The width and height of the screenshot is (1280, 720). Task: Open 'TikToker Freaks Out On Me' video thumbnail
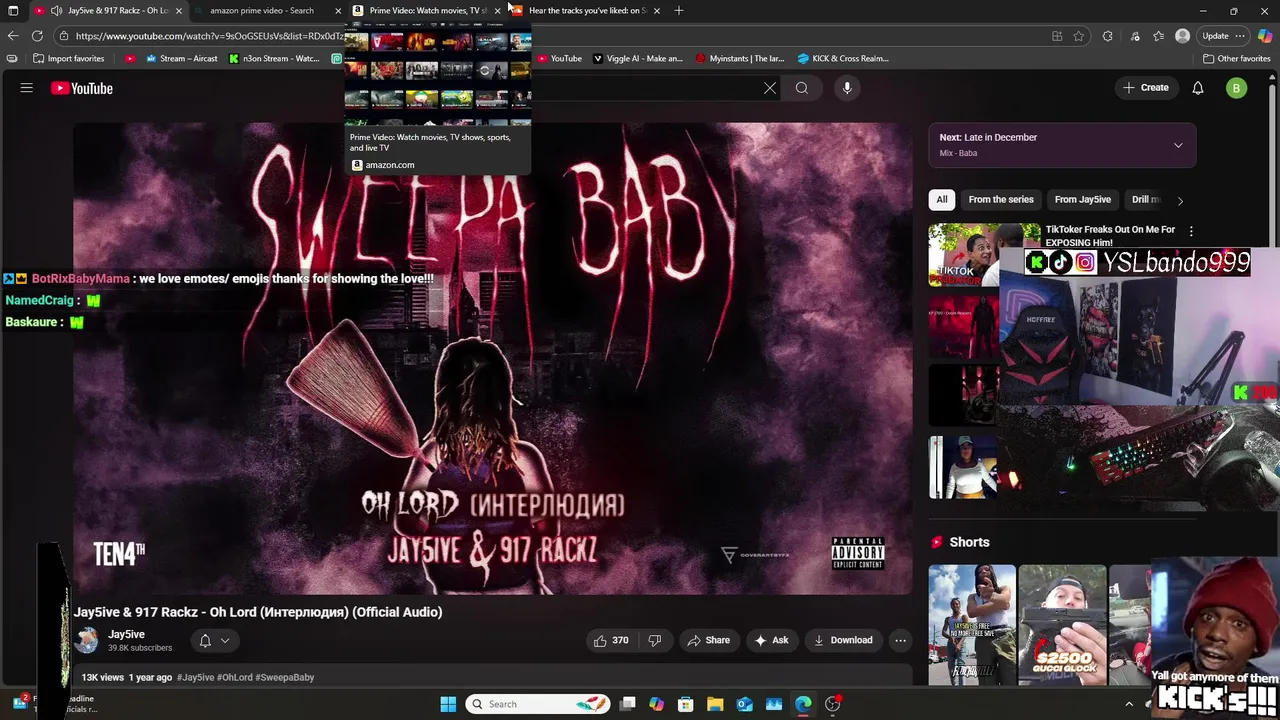(984, 255)
